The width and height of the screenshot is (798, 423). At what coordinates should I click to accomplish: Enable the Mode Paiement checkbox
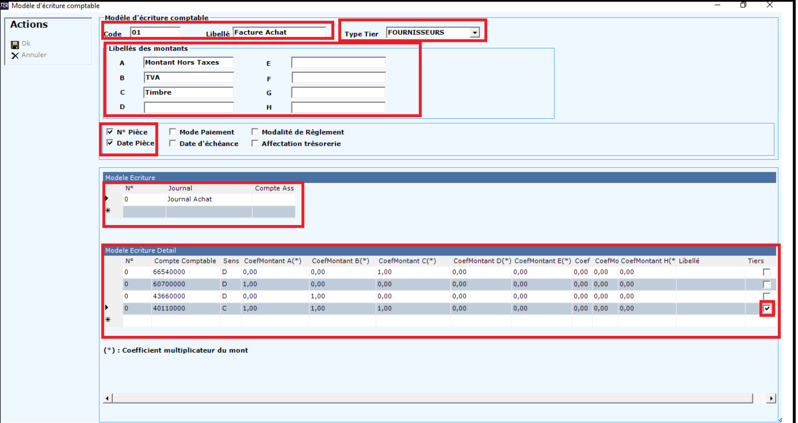(x=173, y=132)
